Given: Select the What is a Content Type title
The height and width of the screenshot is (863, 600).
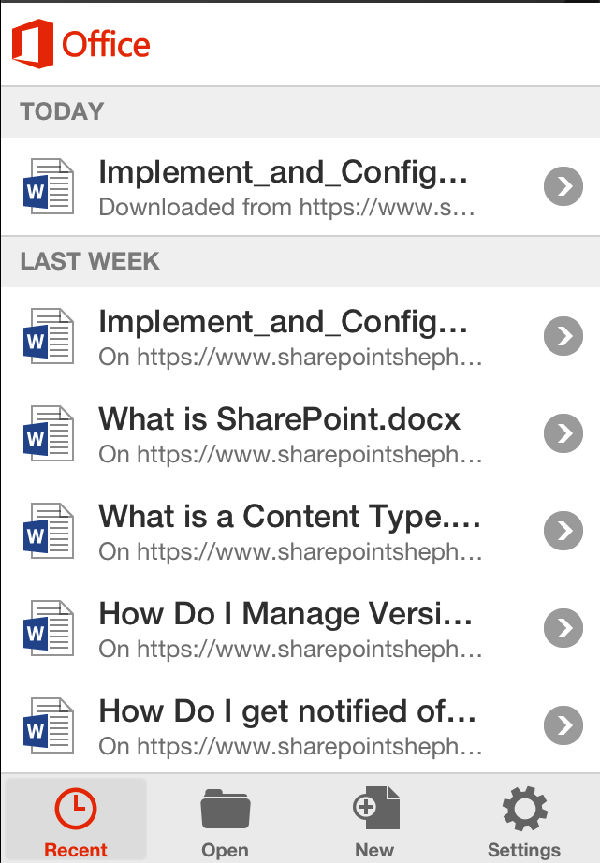Looking at the screenshot, I should 289,516.
